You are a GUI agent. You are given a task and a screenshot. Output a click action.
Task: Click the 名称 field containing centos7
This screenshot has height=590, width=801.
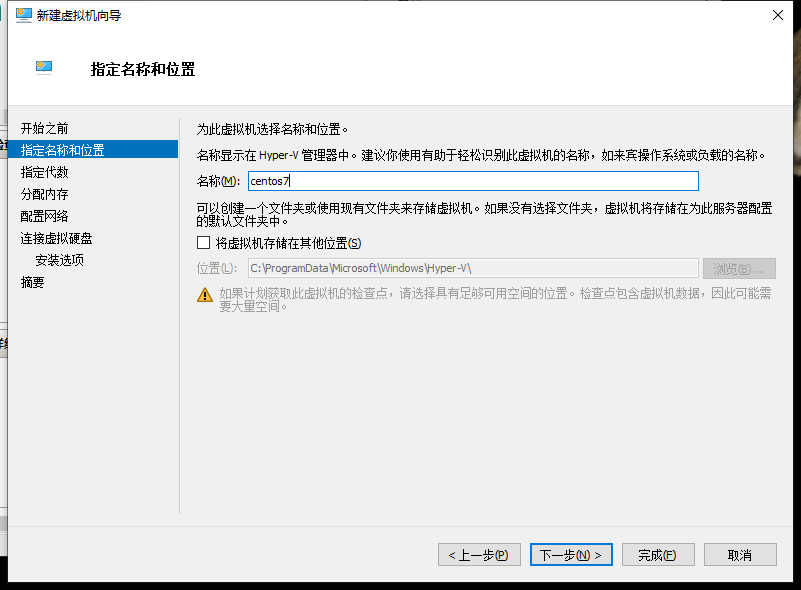click(473, 181)
